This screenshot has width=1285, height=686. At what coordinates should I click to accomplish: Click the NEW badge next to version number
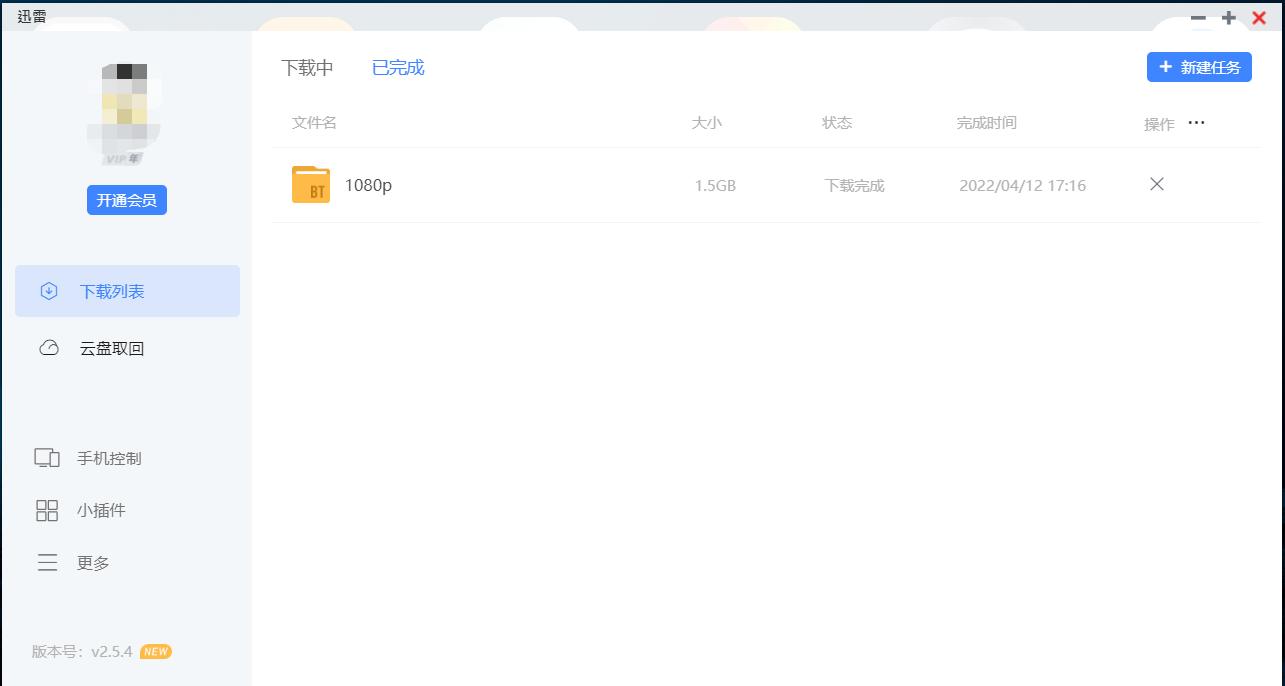click(155, 651)
